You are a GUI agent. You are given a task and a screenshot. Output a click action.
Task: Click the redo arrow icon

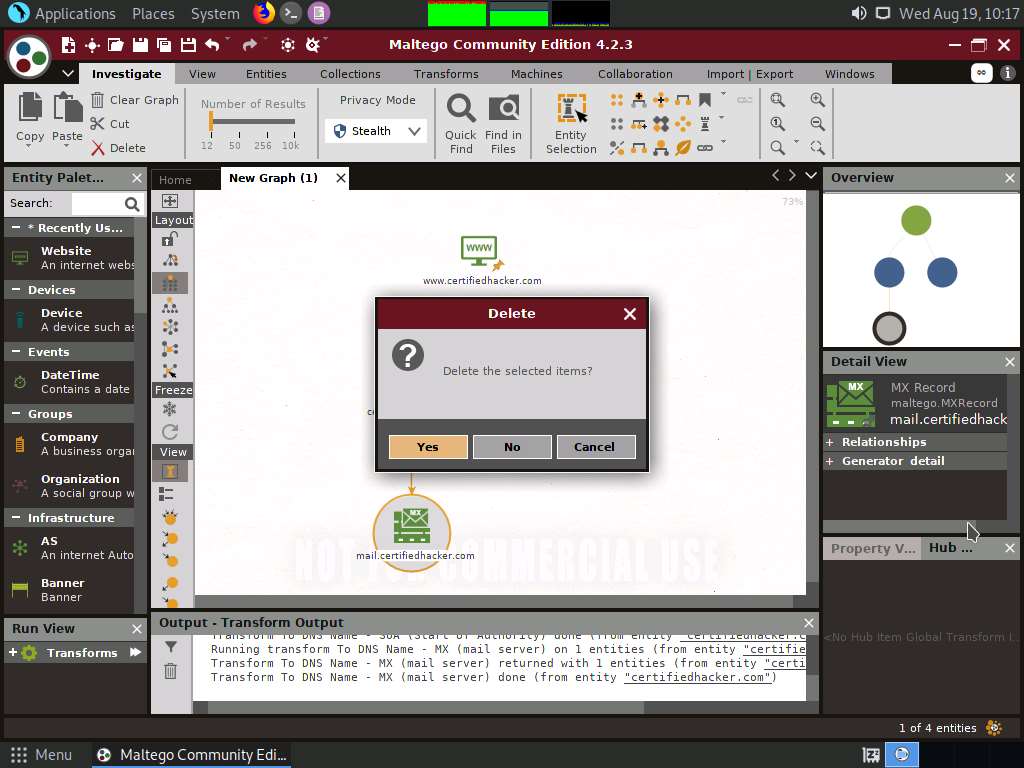pos(249,44)
